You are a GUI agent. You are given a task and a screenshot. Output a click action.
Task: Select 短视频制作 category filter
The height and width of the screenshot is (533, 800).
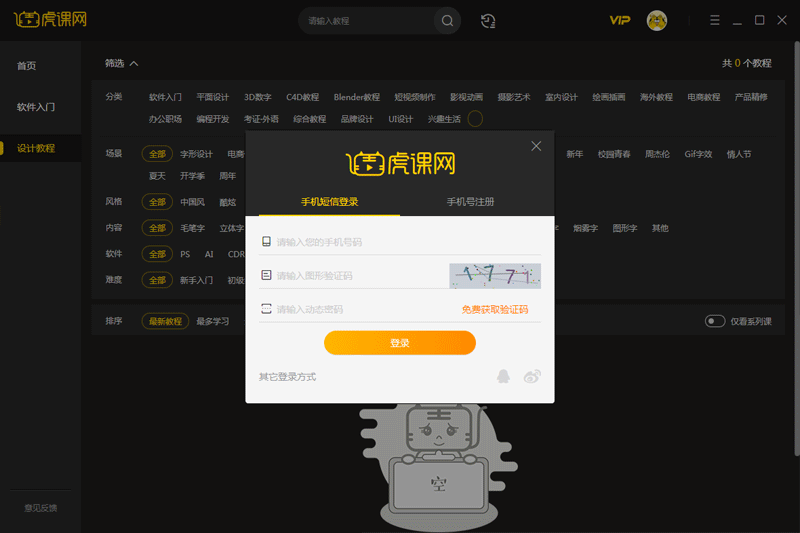pyautogui.click(x=415, y=97)
